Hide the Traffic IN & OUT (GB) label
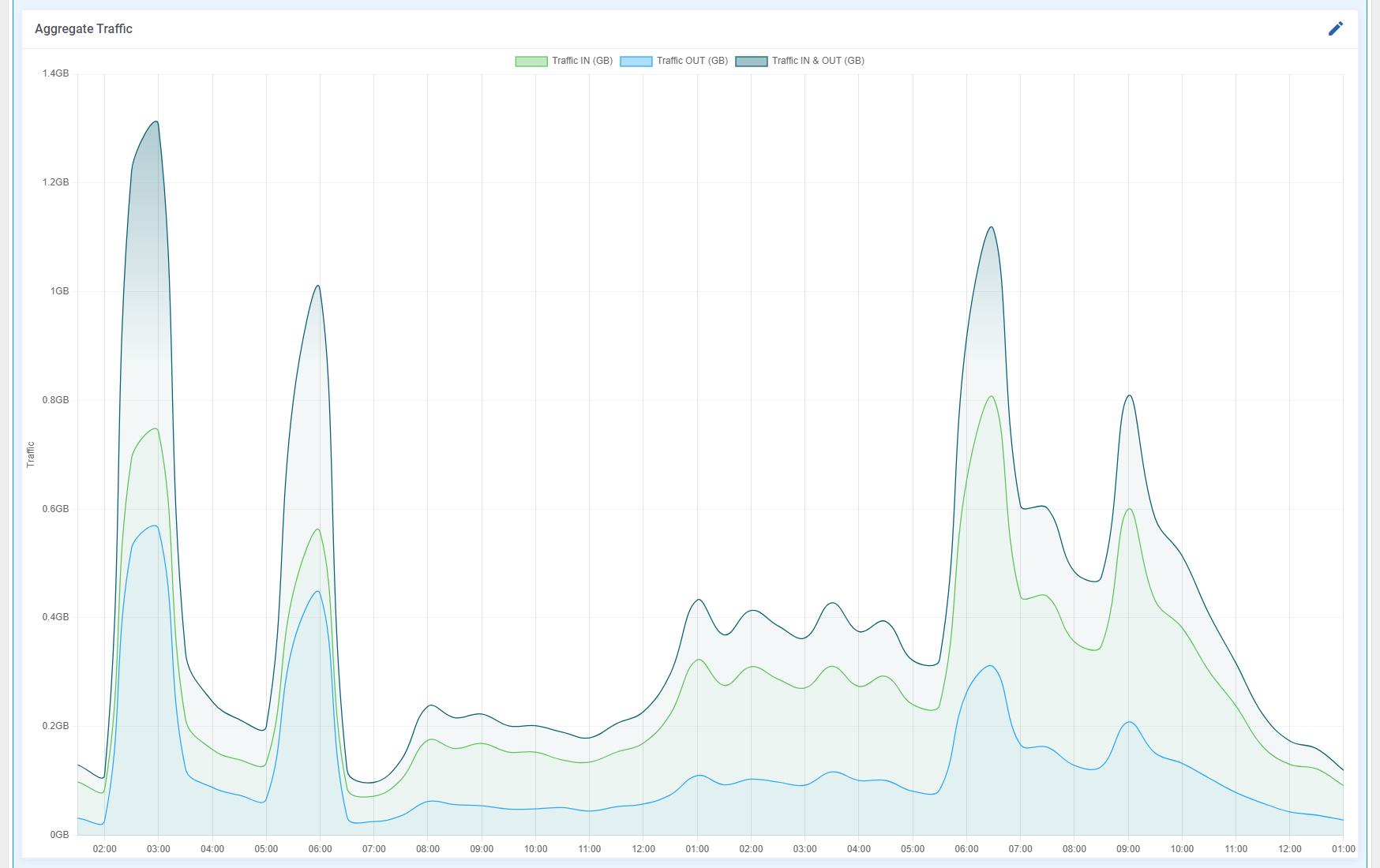Screen dimensions: 1380x868 coord(818,61)
